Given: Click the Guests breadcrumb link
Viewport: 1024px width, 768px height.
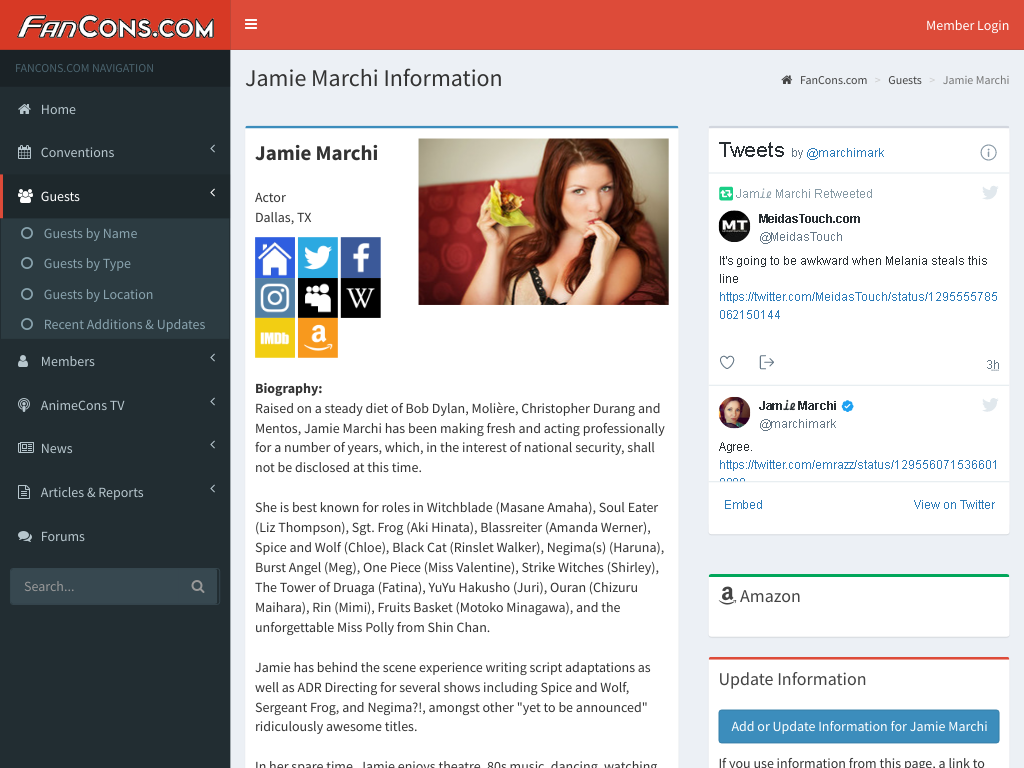Looking at the screenshot, I should [904, 80].
